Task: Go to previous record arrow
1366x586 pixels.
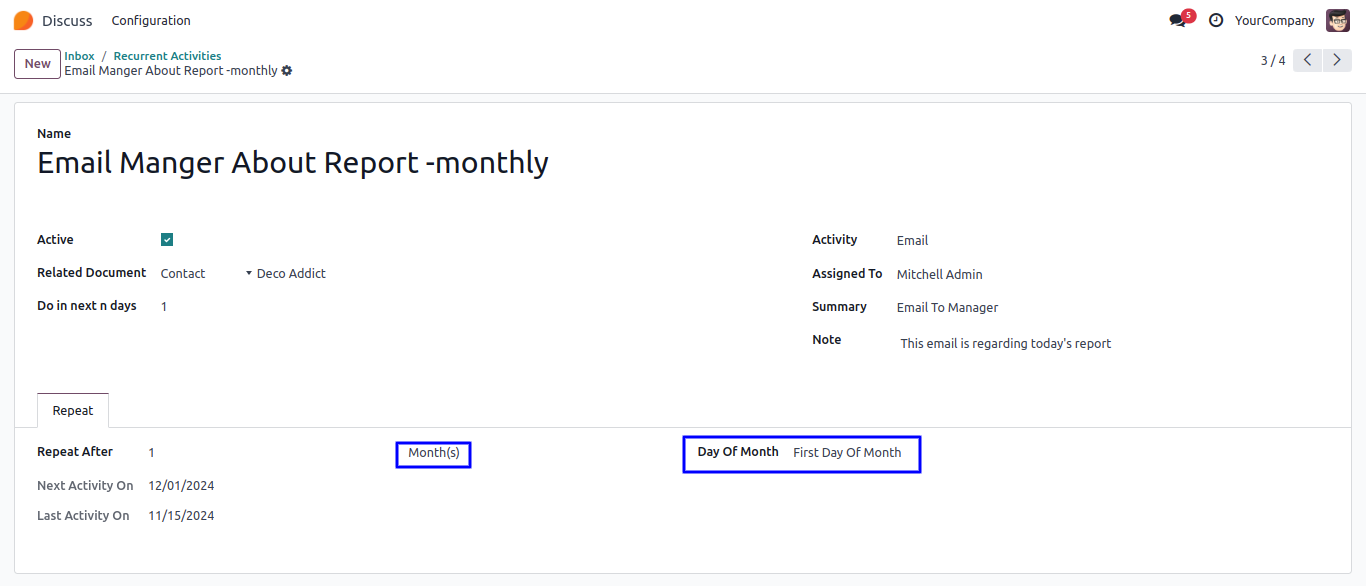Action: point(1307,60)
